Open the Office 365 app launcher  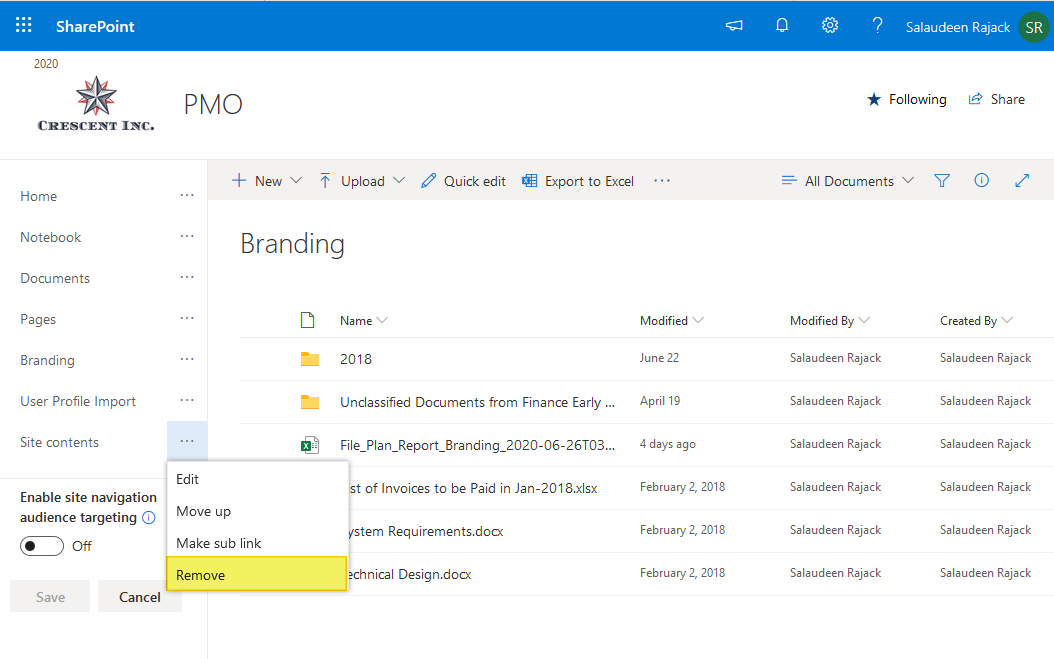coord(22,25)
